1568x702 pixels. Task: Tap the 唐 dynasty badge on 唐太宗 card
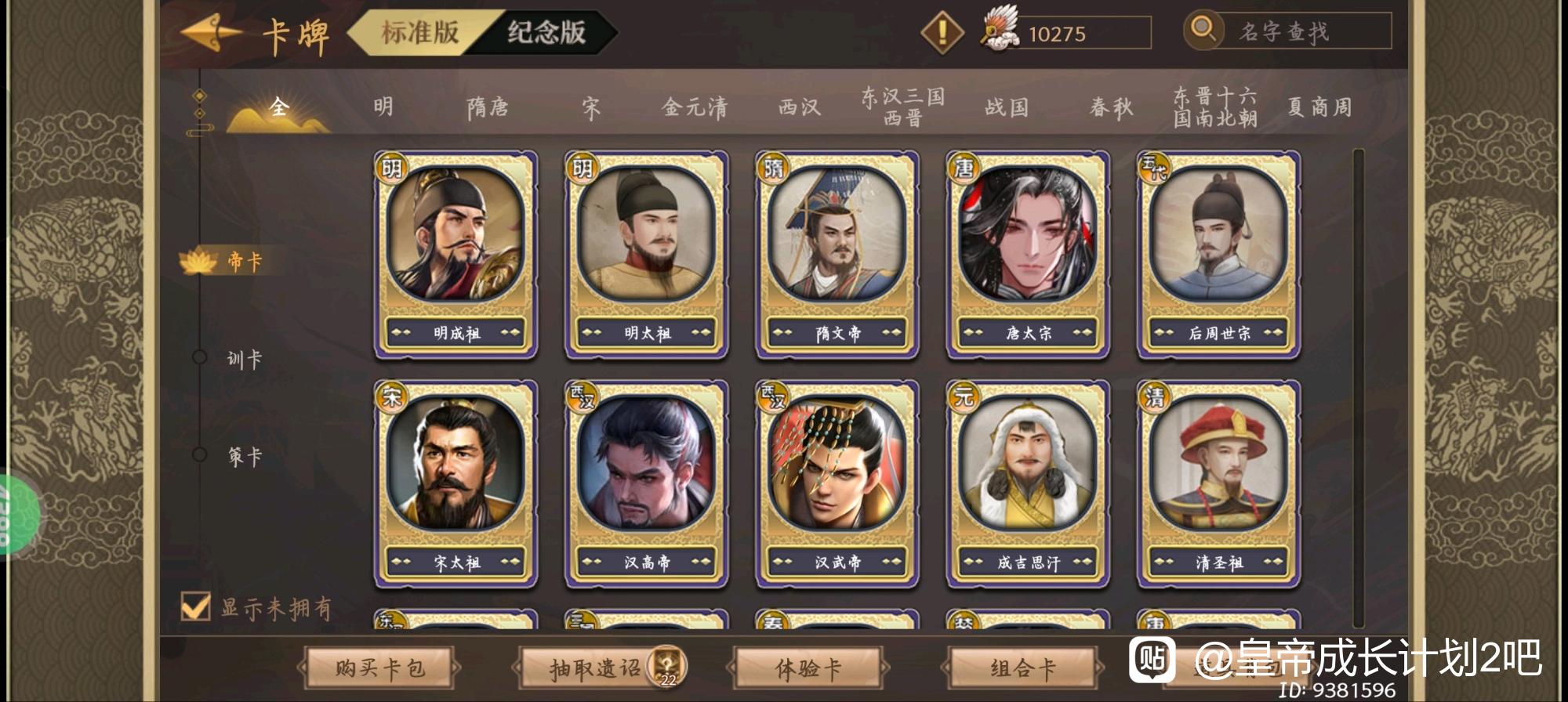pyautogui.click(x=963, y=167)
